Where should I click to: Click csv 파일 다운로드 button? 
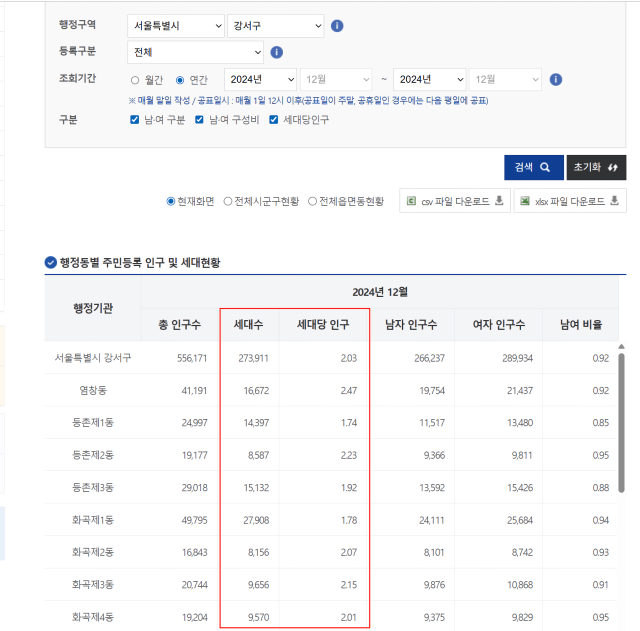point(455,201)
